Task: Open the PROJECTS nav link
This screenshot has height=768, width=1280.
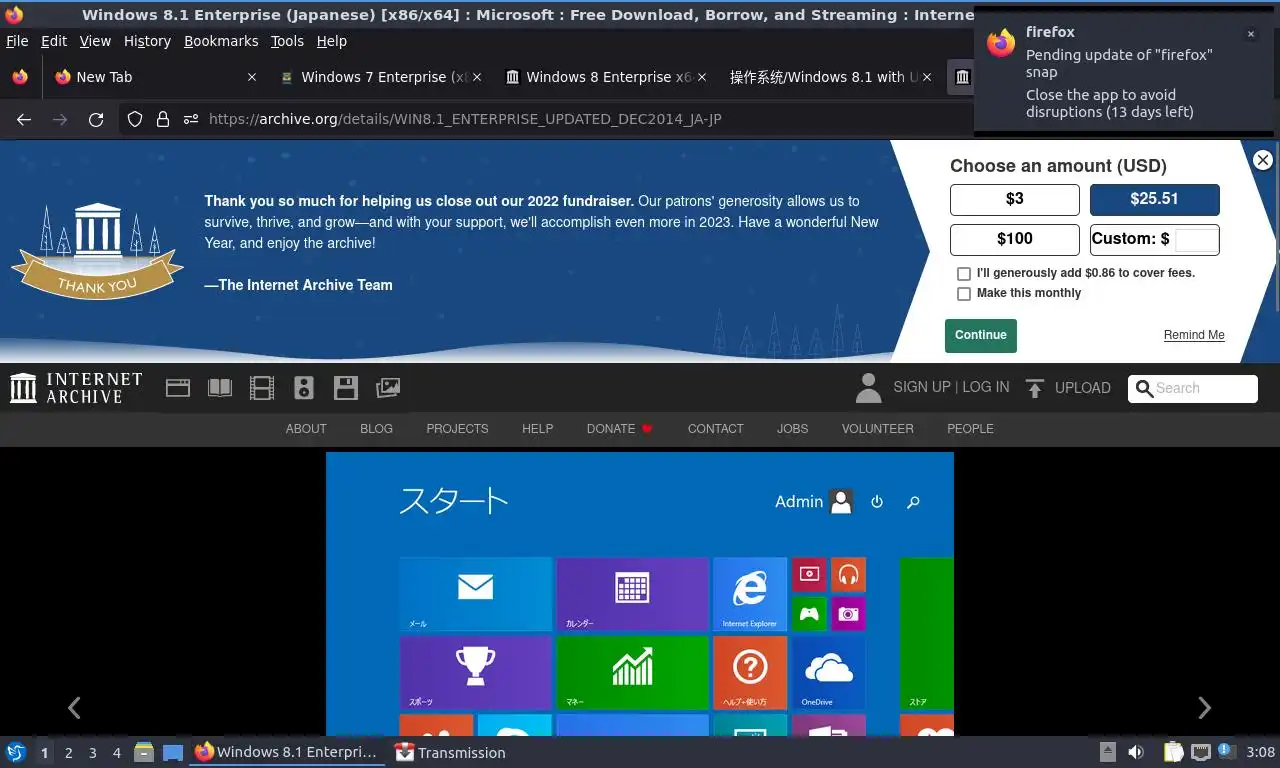Action: pos(457,429)
